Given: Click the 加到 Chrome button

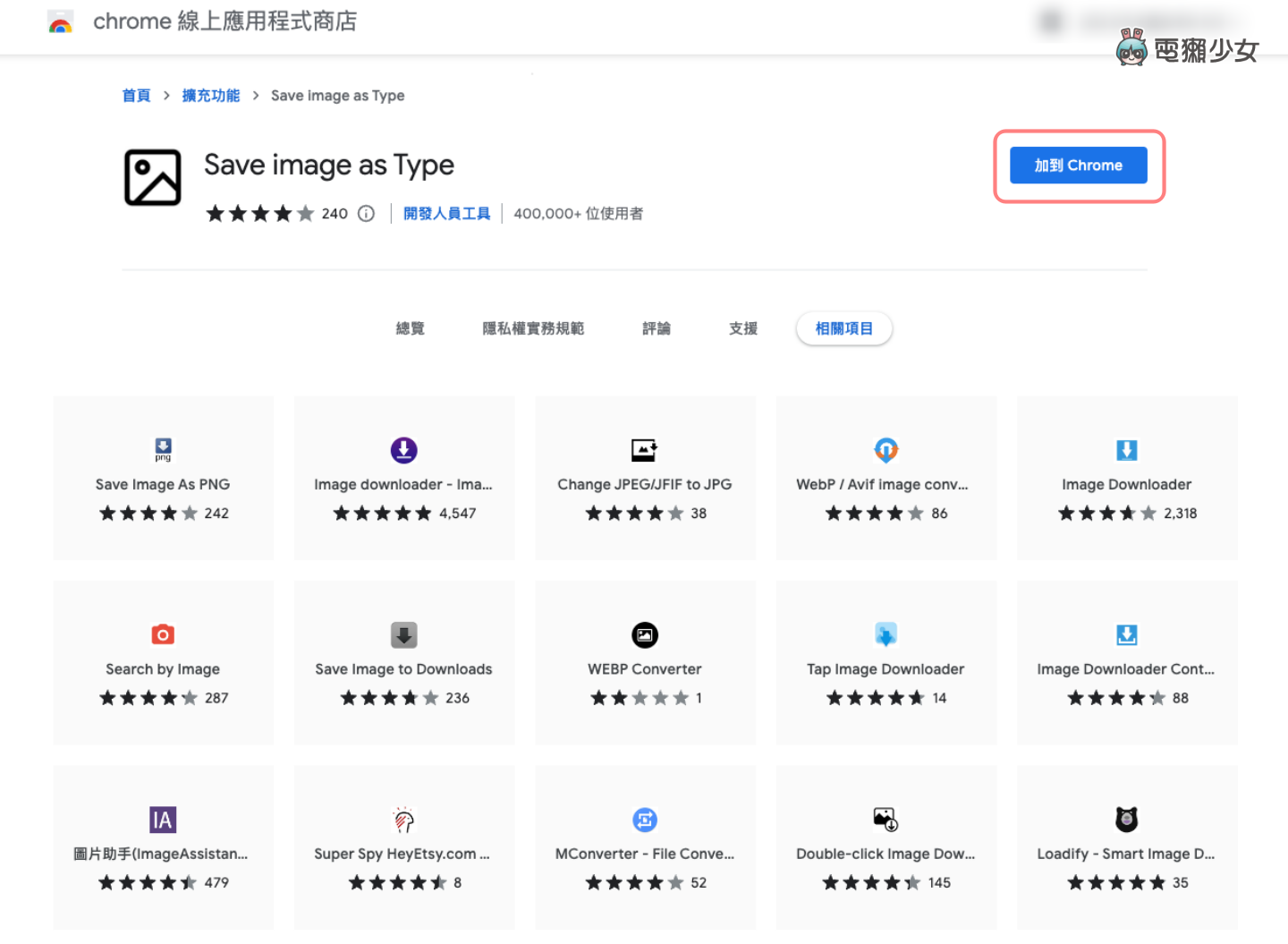Looking at the screenshot, I should [1078, 165].
